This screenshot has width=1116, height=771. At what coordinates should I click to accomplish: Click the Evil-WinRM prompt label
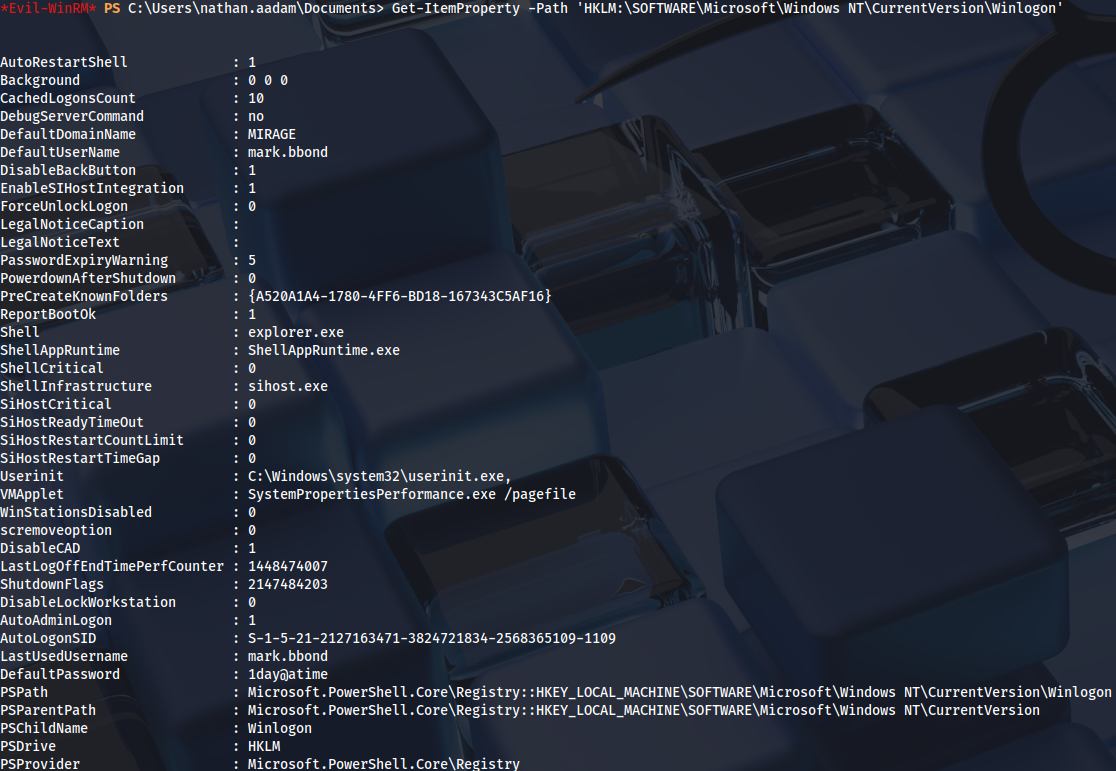point(48,8)
